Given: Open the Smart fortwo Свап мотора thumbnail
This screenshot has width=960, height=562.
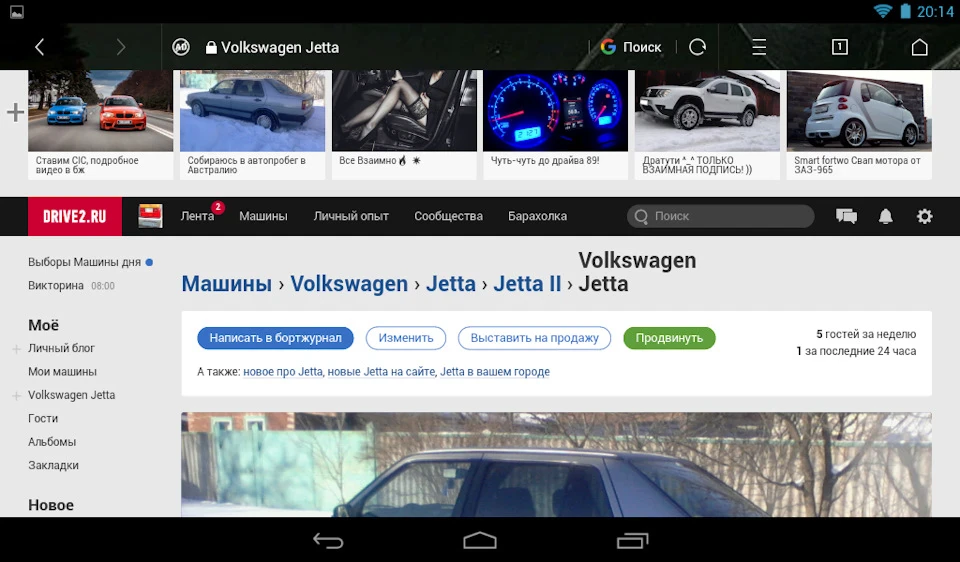Looking at the screenshot, I should (859, 124).
